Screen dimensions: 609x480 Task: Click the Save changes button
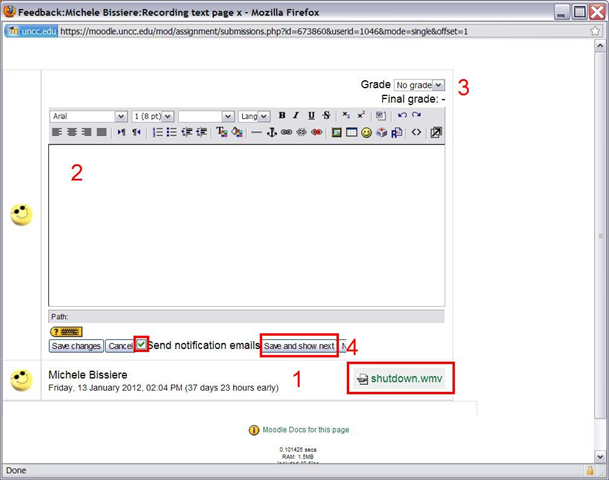[x=76, y=346]
